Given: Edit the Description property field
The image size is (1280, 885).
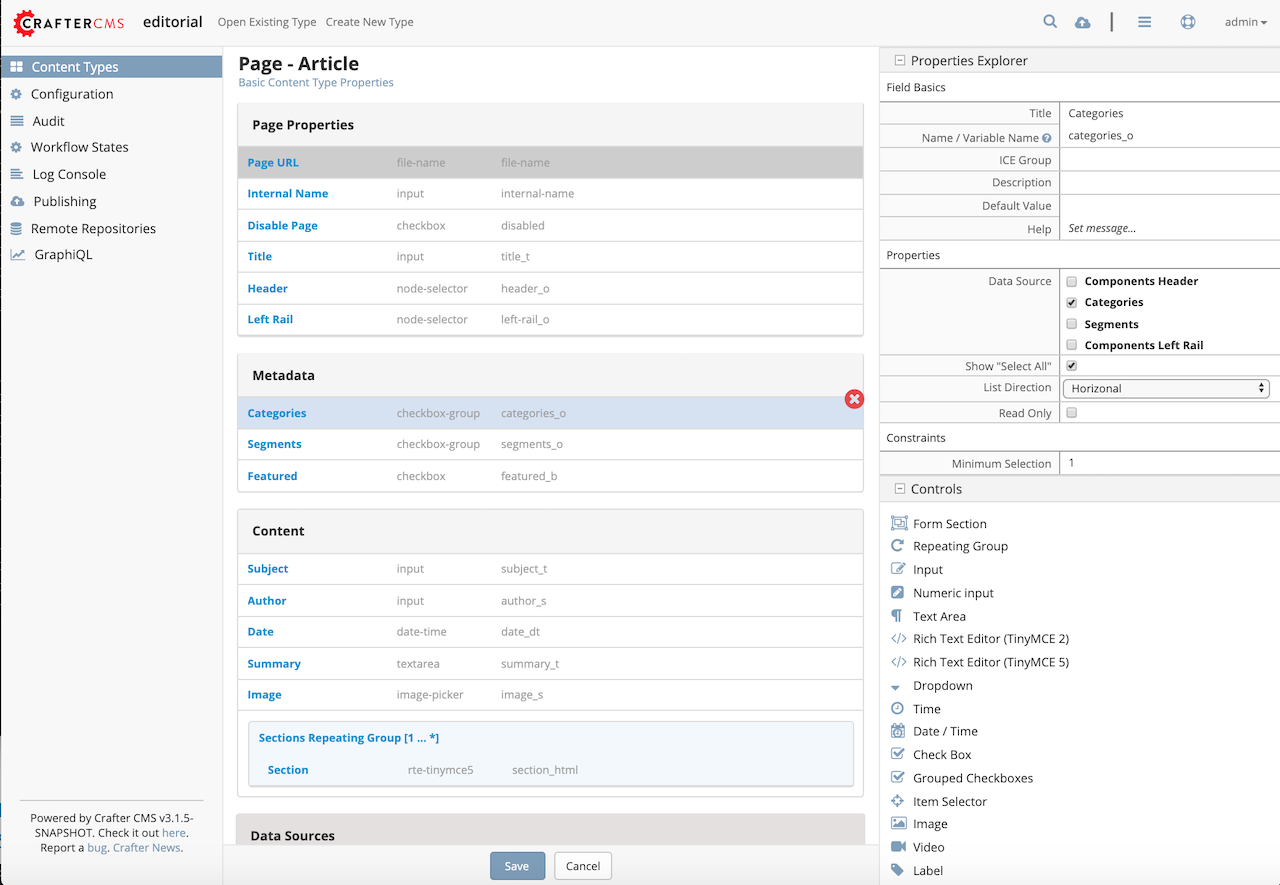Looking at the screenshot, I should [x=1170, y=183].
